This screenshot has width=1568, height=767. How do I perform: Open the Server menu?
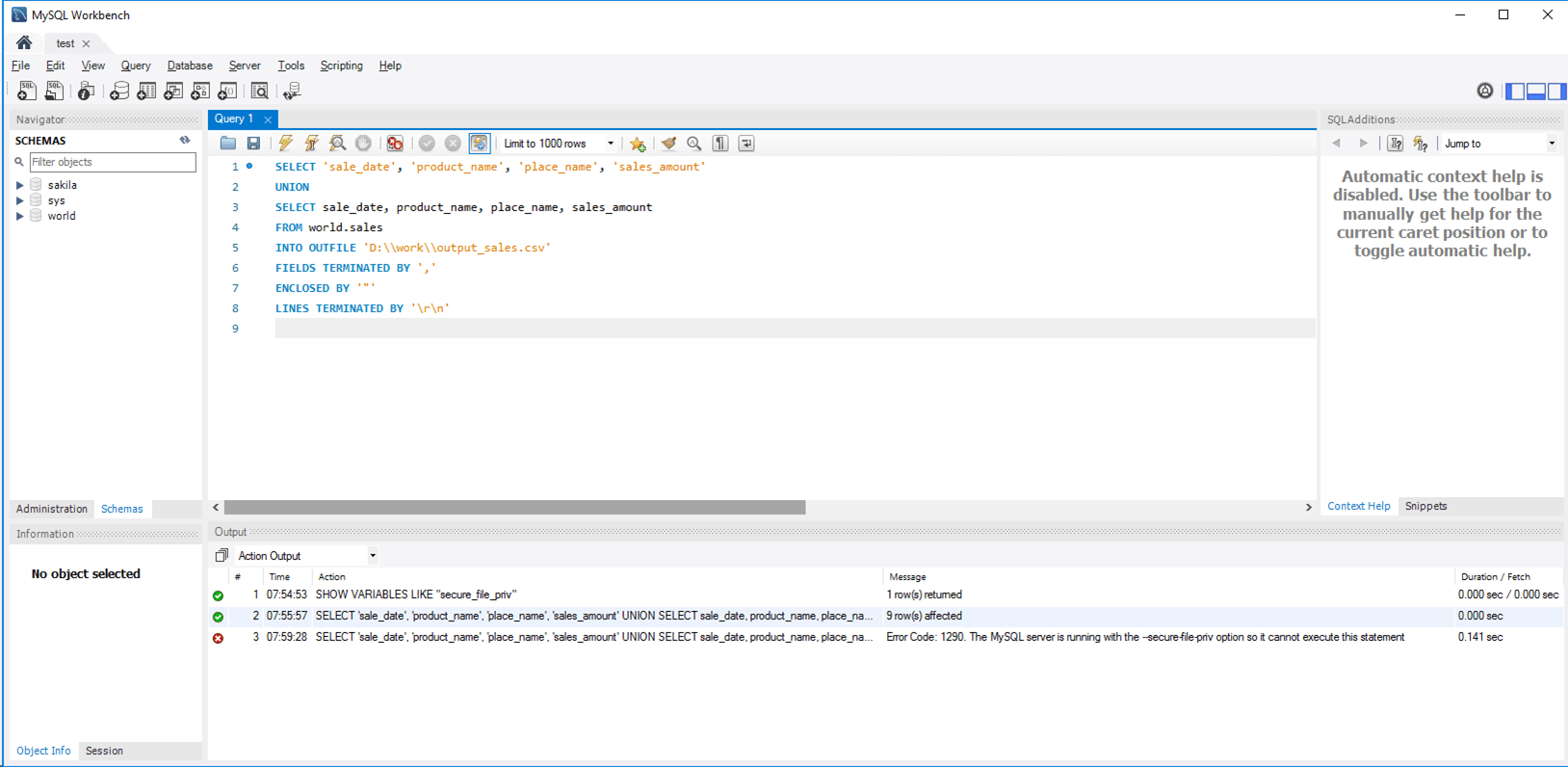pyautogui.click(x=245, y=66)
